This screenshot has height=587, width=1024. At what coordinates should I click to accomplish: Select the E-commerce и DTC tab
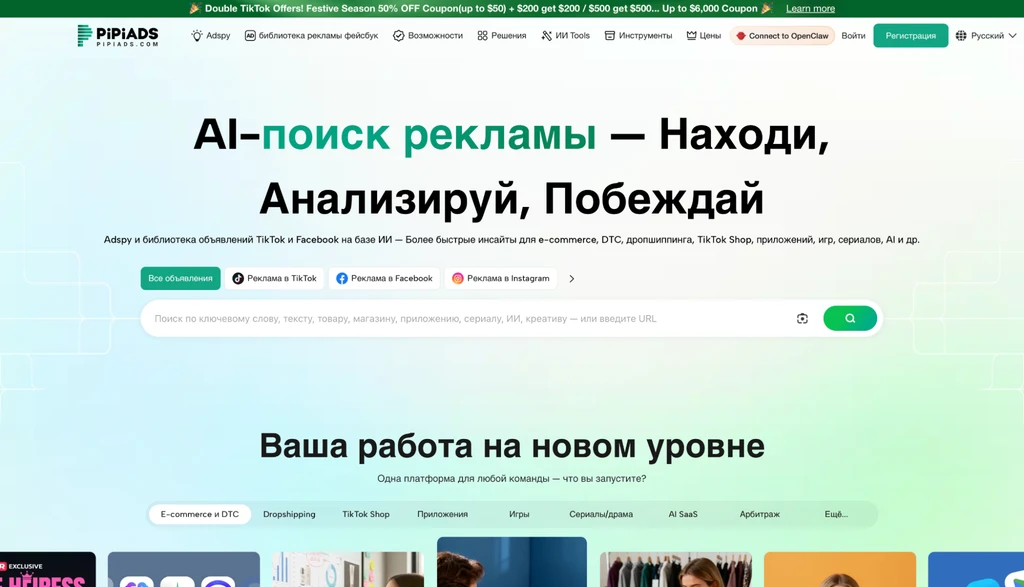200,515
